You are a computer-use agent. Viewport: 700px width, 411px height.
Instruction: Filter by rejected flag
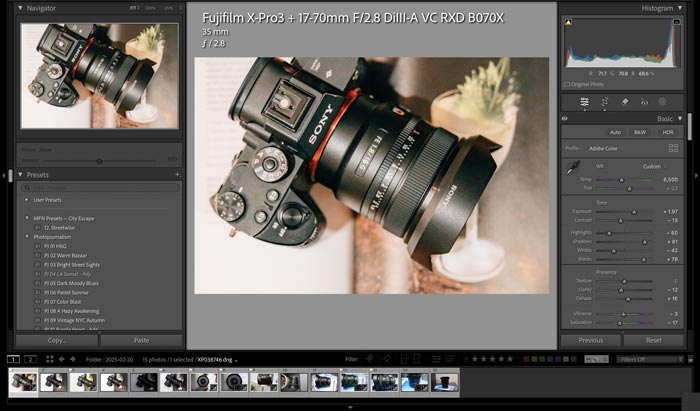pyautogui.click(x=387, y=359)
